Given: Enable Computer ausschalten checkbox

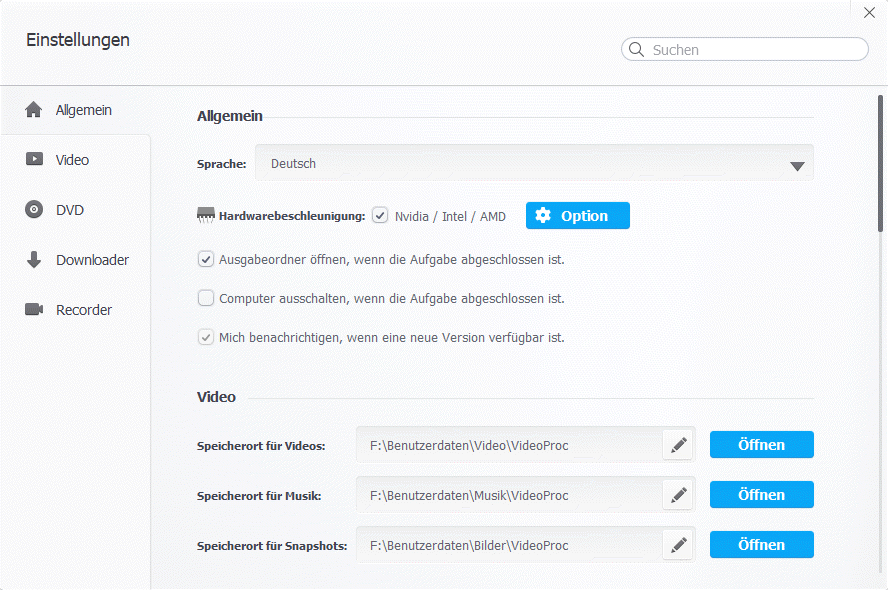Looking at the screenshot, I should tap(206, 298).
